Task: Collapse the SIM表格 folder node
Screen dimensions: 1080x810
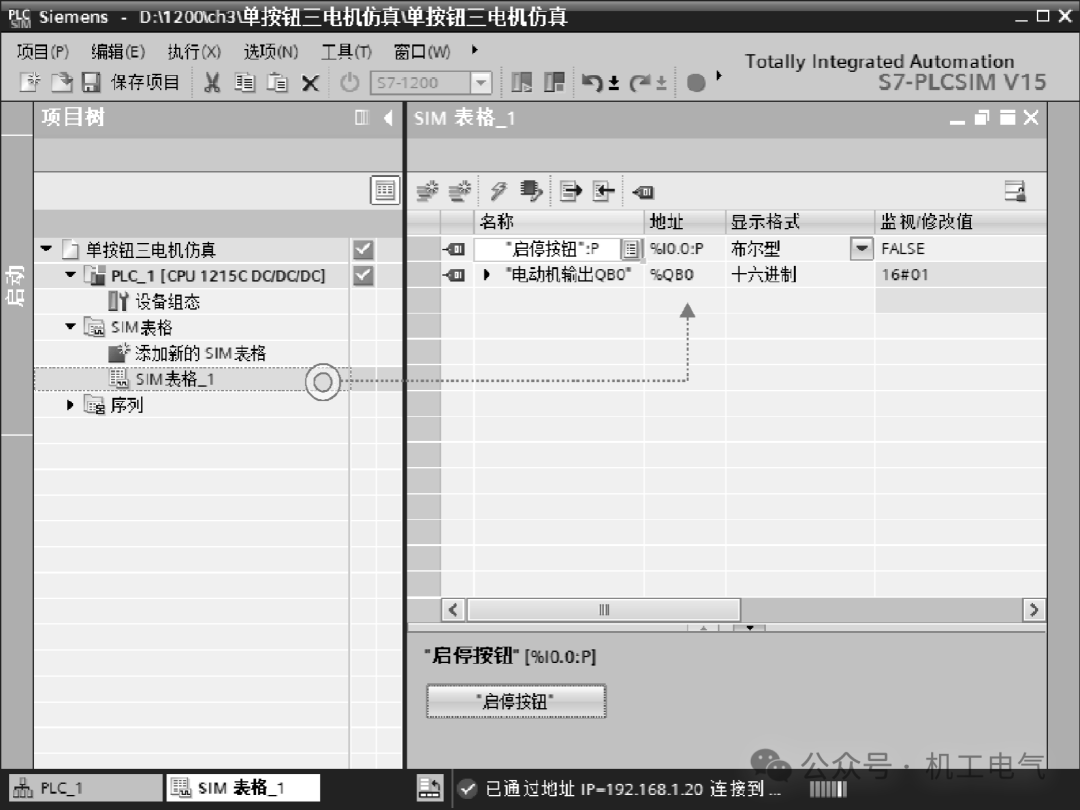Action: click(x=70, y=326)
